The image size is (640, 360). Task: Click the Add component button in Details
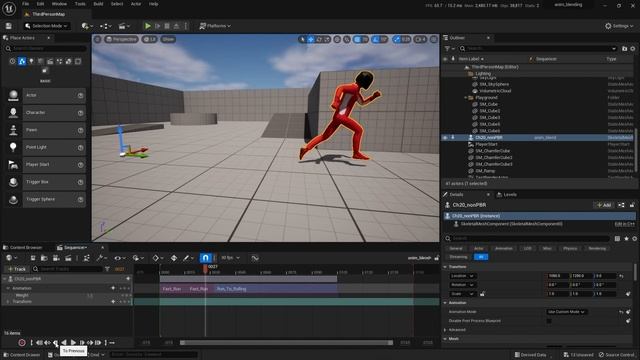[604, 205]
